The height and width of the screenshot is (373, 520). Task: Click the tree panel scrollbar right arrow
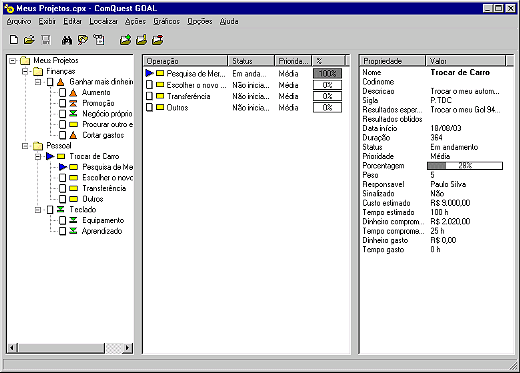(128, 348)
